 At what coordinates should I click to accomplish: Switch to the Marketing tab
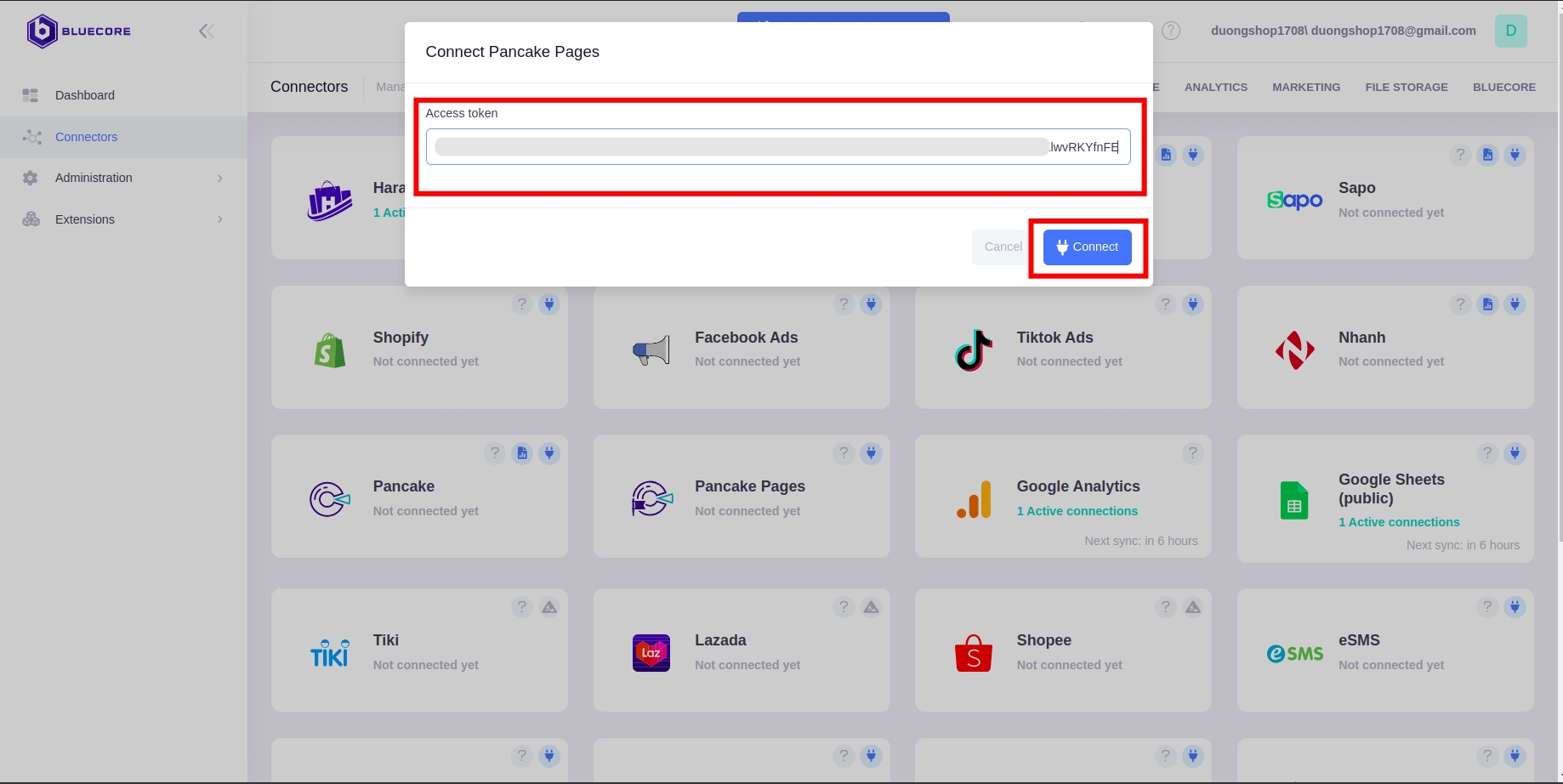click(1305, 87)
